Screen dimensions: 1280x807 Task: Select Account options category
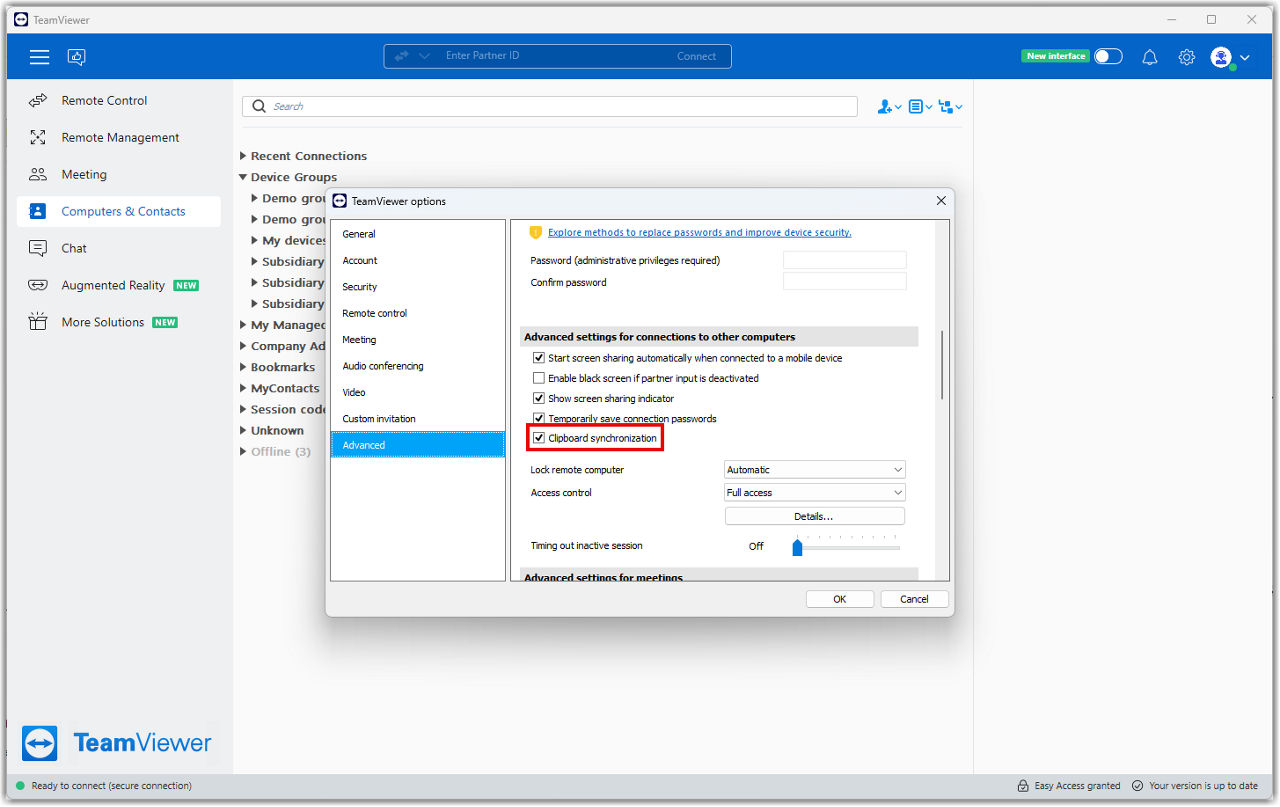417,260
